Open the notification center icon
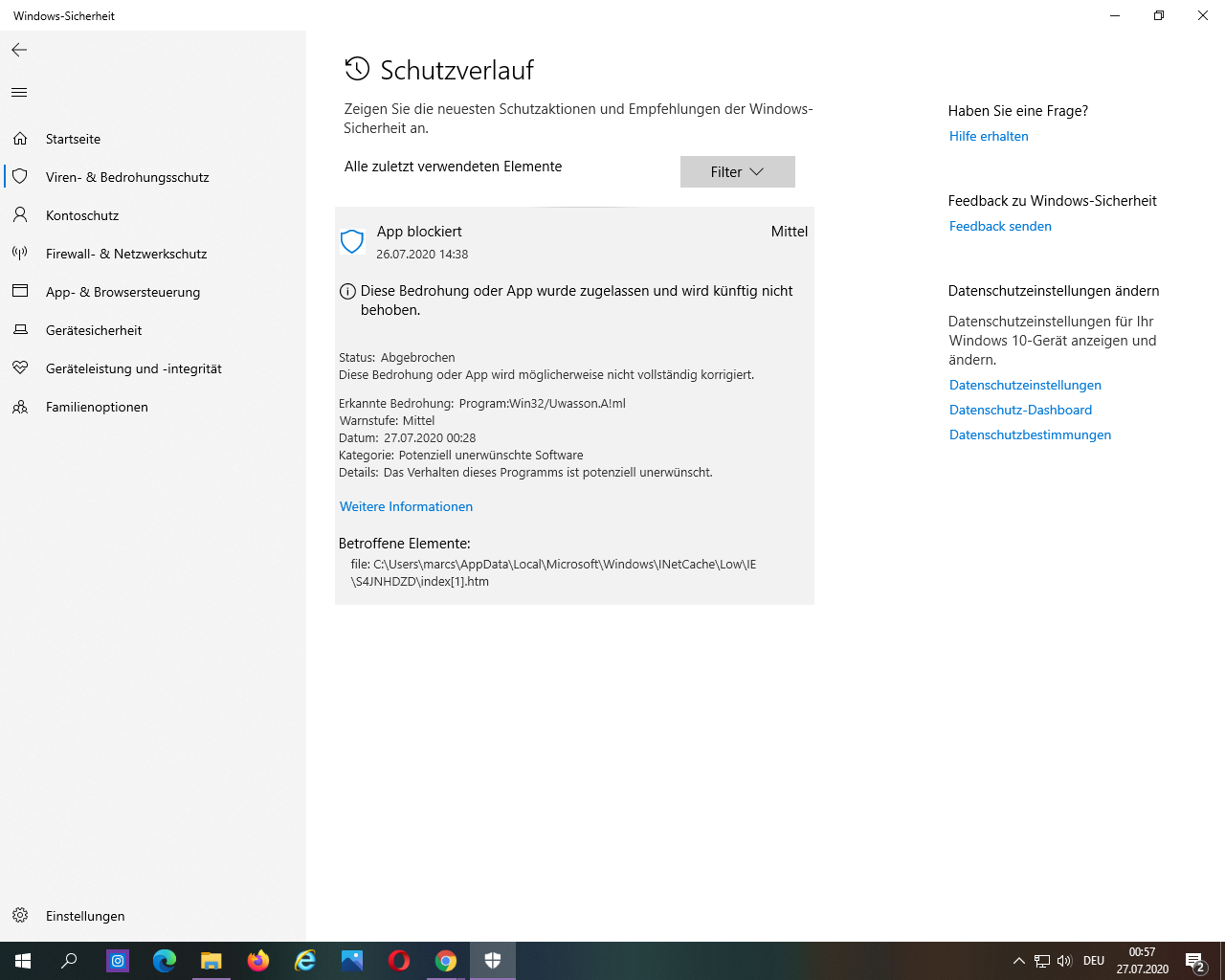Viewport: 1225px width, 980px height. tap(1195, 961)
